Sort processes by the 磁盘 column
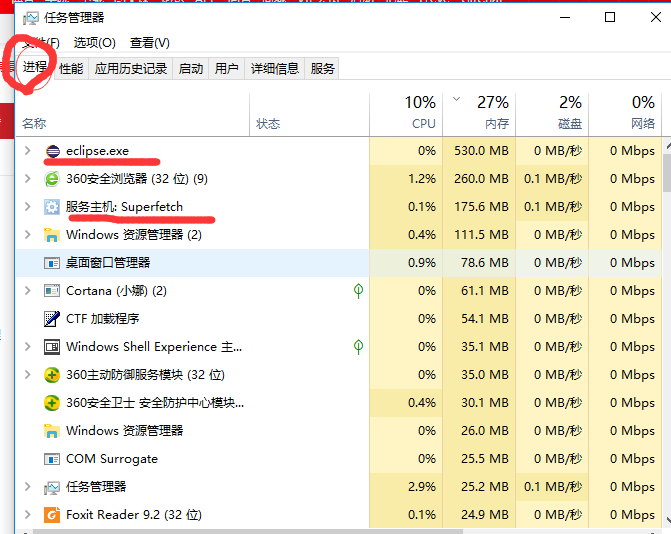 pyautogui.click(x=552, y=115)
